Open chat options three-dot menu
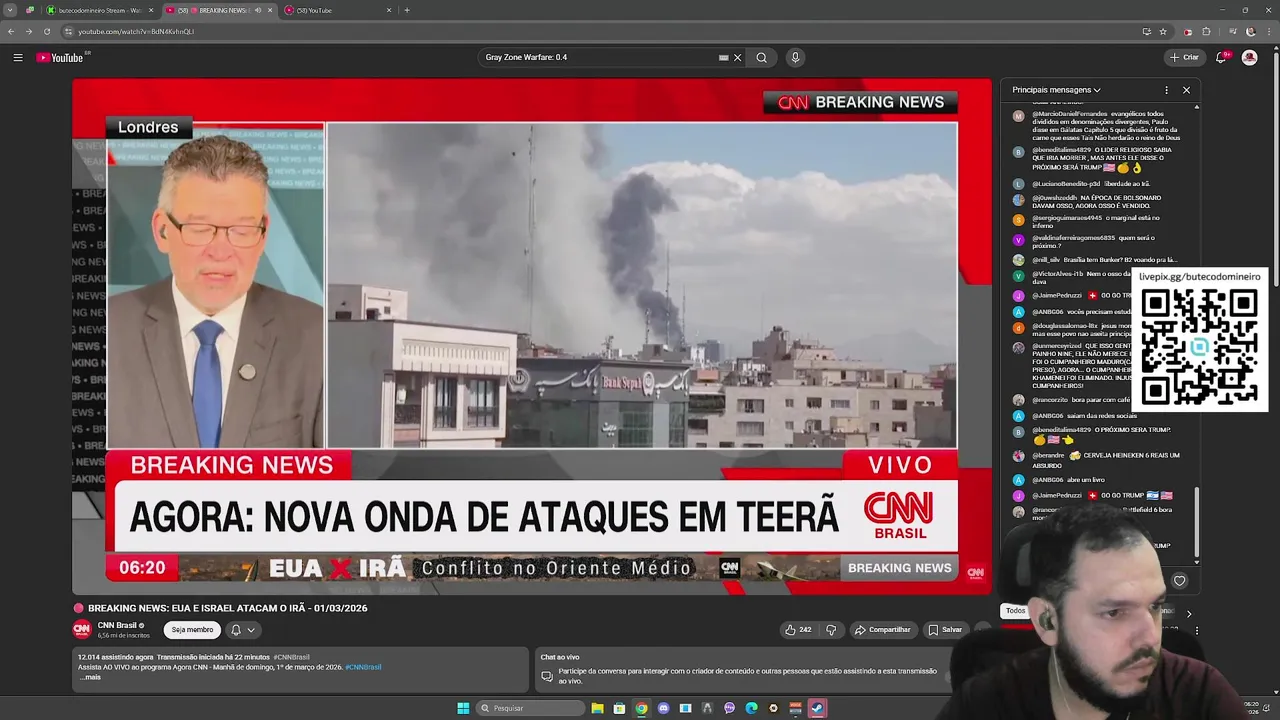This screenshot has height=720, width=1280. click(x=1166, y=90)
